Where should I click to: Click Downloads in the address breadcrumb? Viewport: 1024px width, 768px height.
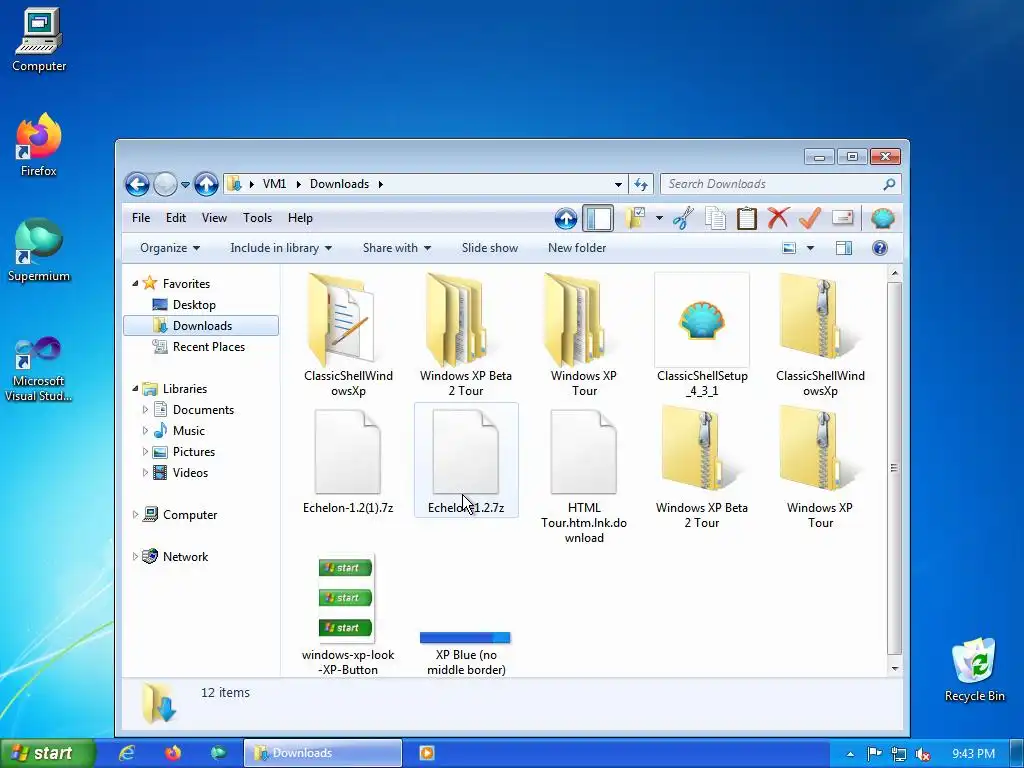click(340, 184)
